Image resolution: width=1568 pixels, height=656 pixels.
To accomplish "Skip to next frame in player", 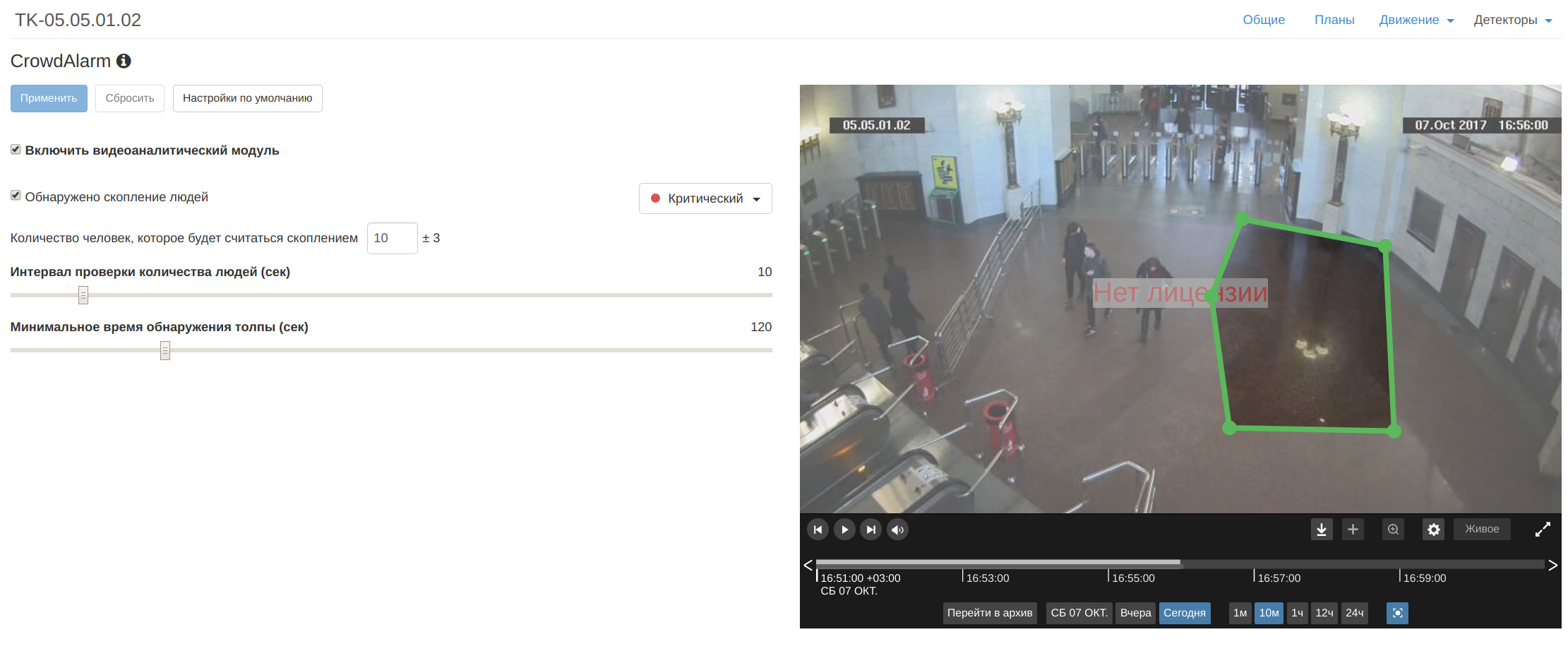I will [871, 530].
